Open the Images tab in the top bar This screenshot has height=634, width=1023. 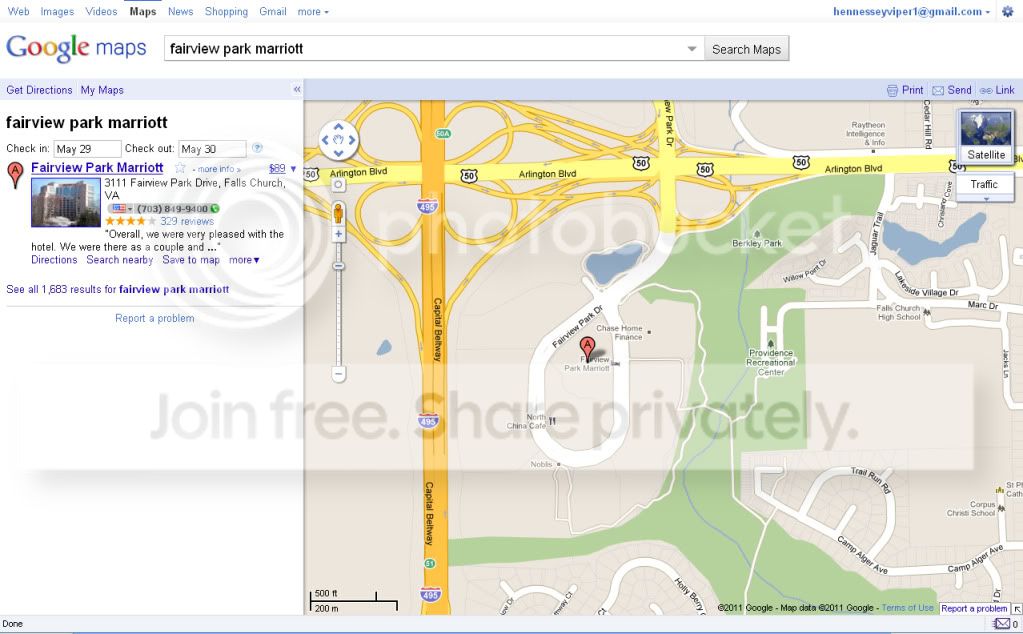click(x=57, y=12)
